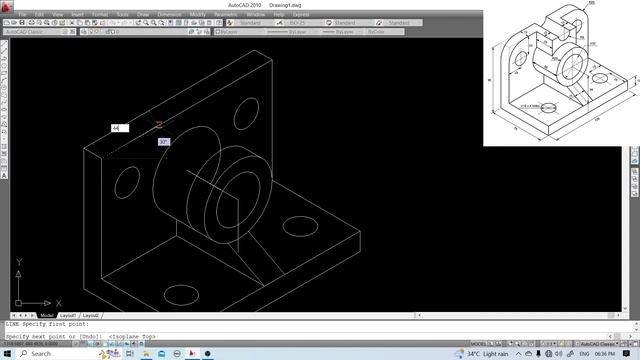The width and height of the screenshot is (640, 360).
Task: Open the multileader style Standard dropdown
Action: point(402,23)
